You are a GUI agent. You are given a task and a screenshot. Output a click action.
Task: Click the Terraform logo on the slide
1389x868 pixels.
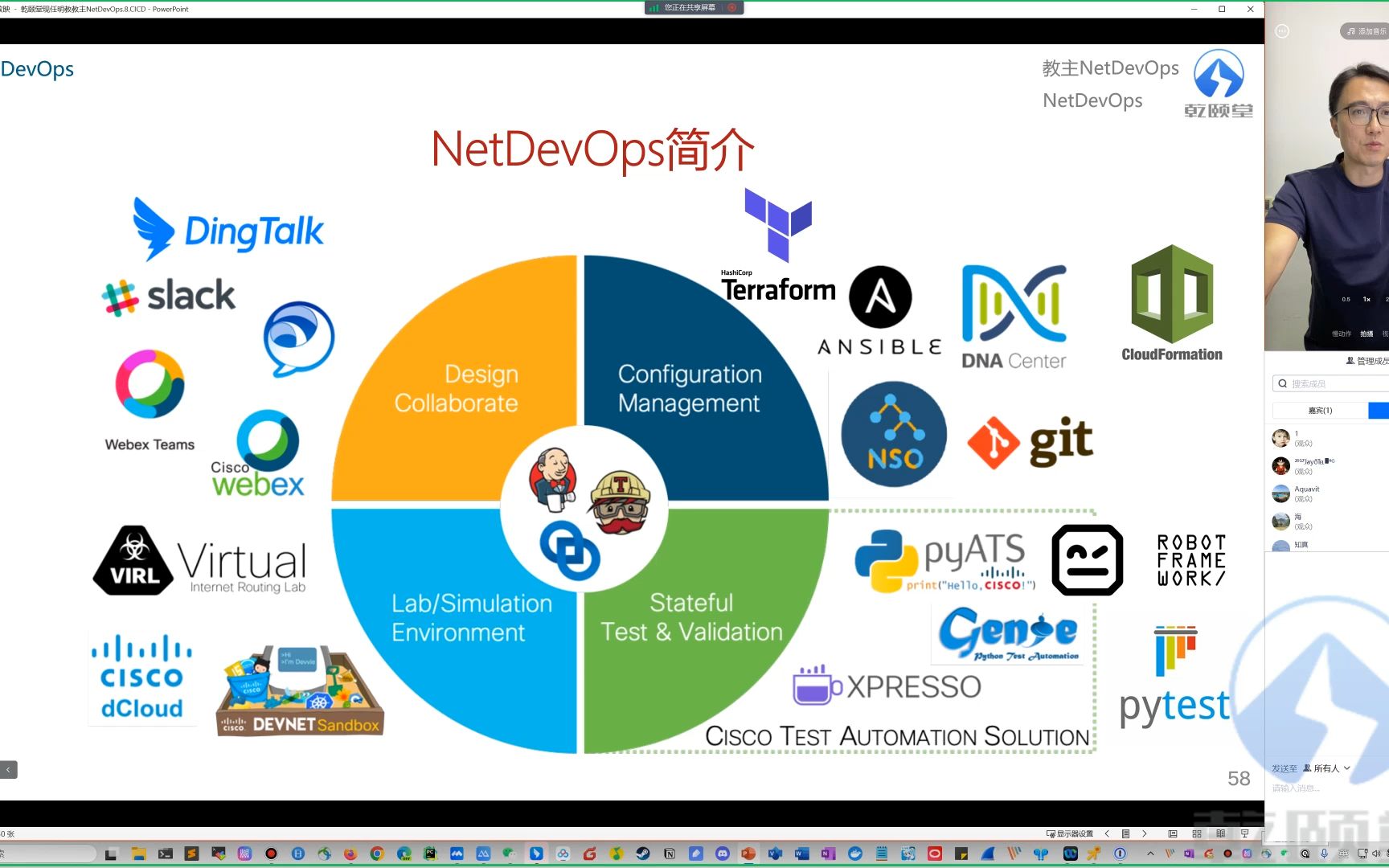[778, 245]
